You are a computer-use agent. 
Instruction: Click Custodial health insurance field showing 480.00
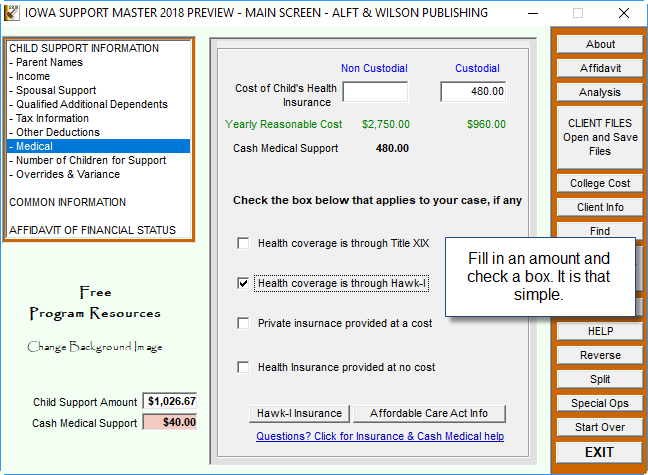pos(473,91)
